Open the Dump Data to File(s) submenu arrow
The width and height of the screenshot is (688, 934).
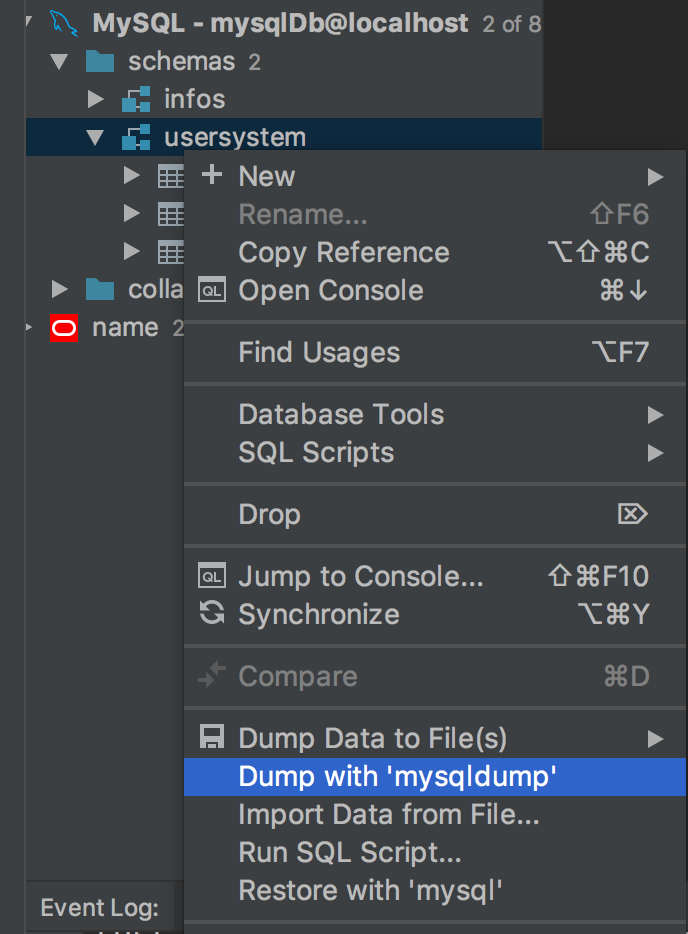click(x=655, y=739)
